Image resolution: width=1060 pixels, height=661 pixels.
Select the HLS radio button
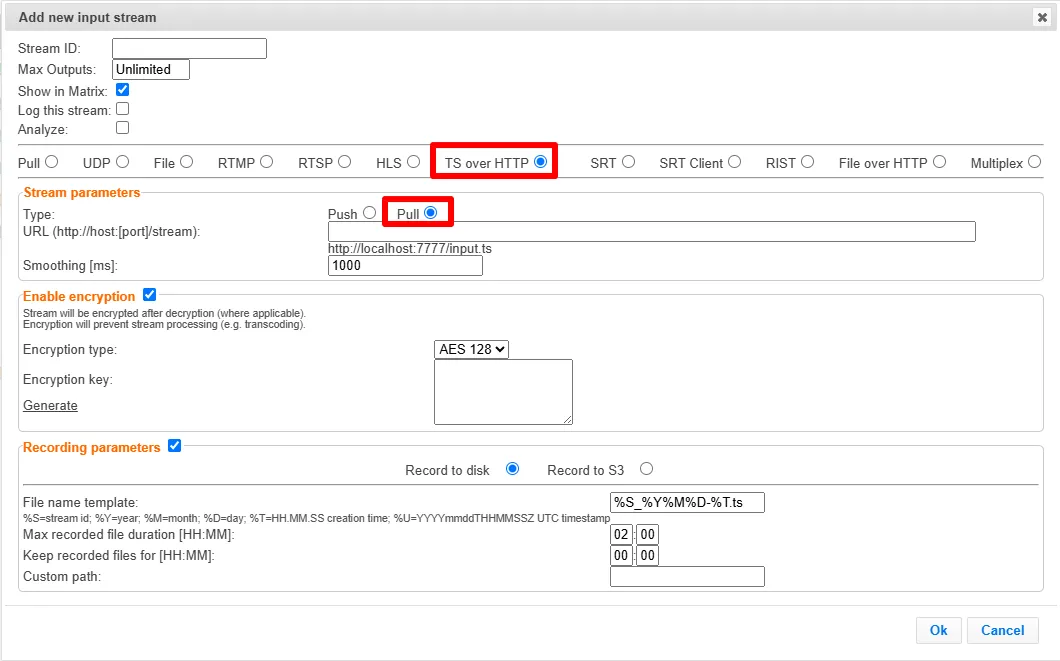(x=414, y=162)
